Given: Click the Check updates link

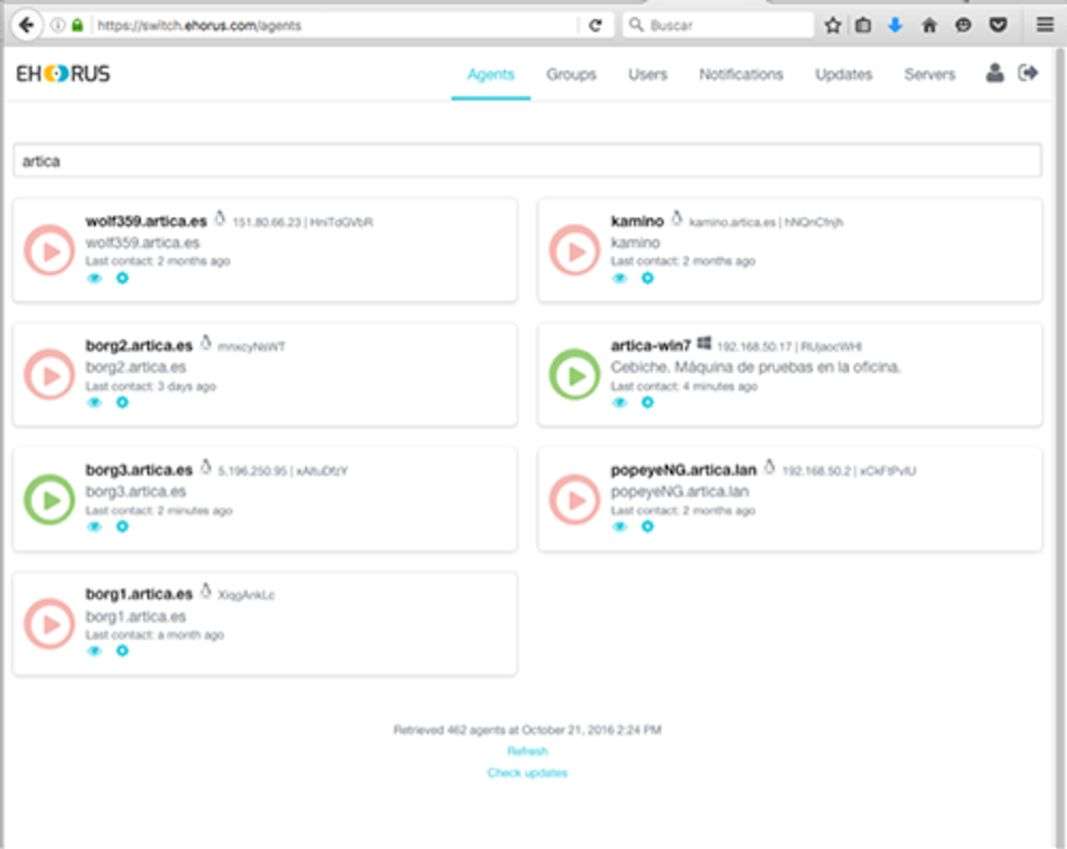Looking at the screenshot, I should coord(527,773).
